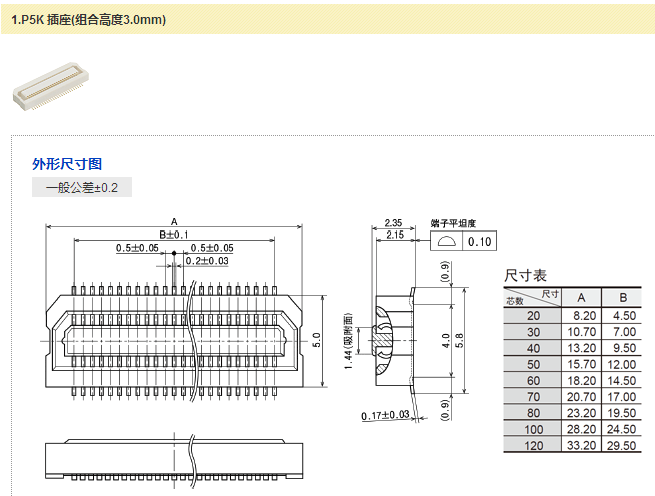Click the B±0.1 dimension label
Image resolution: width=655 pixels, height=496 pixels.
coord(173,234)
